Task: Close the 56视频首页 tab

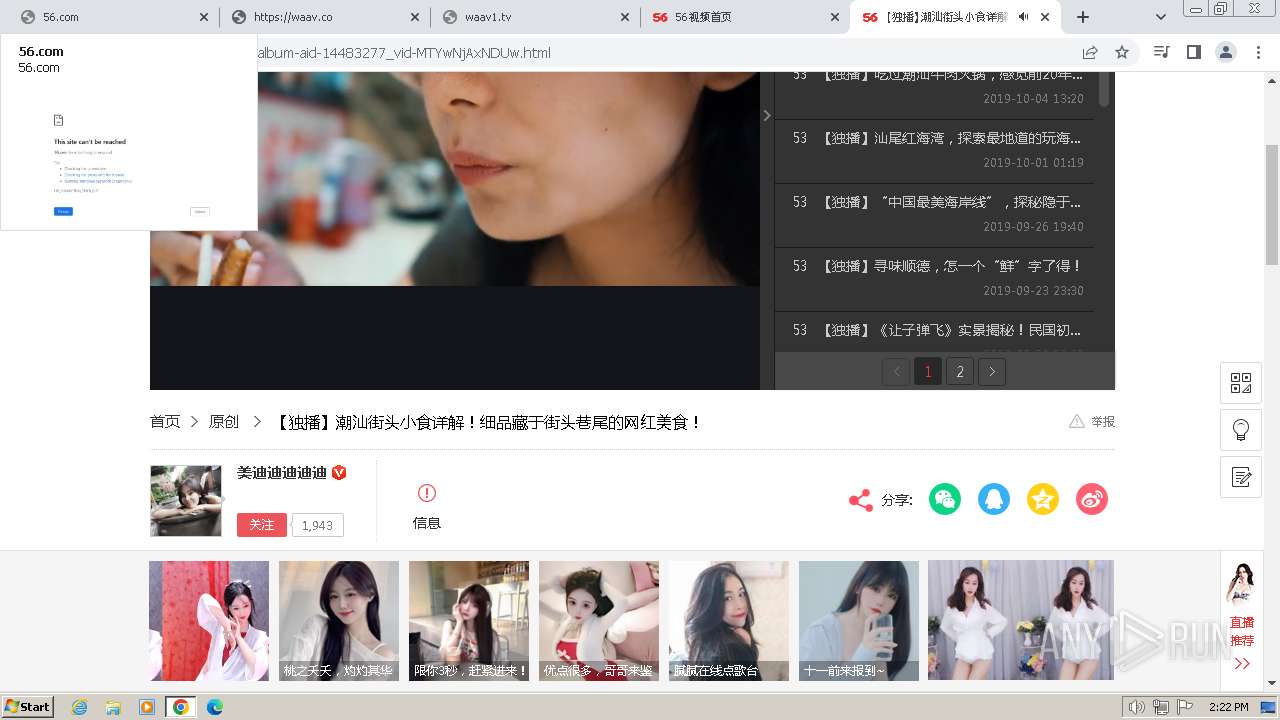Action: (x=835, y=17)
